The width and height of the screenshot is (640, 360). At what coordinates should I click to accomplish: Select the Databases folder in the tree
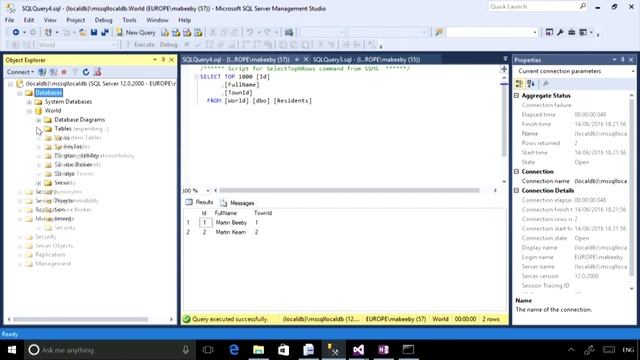coord(49,93)
